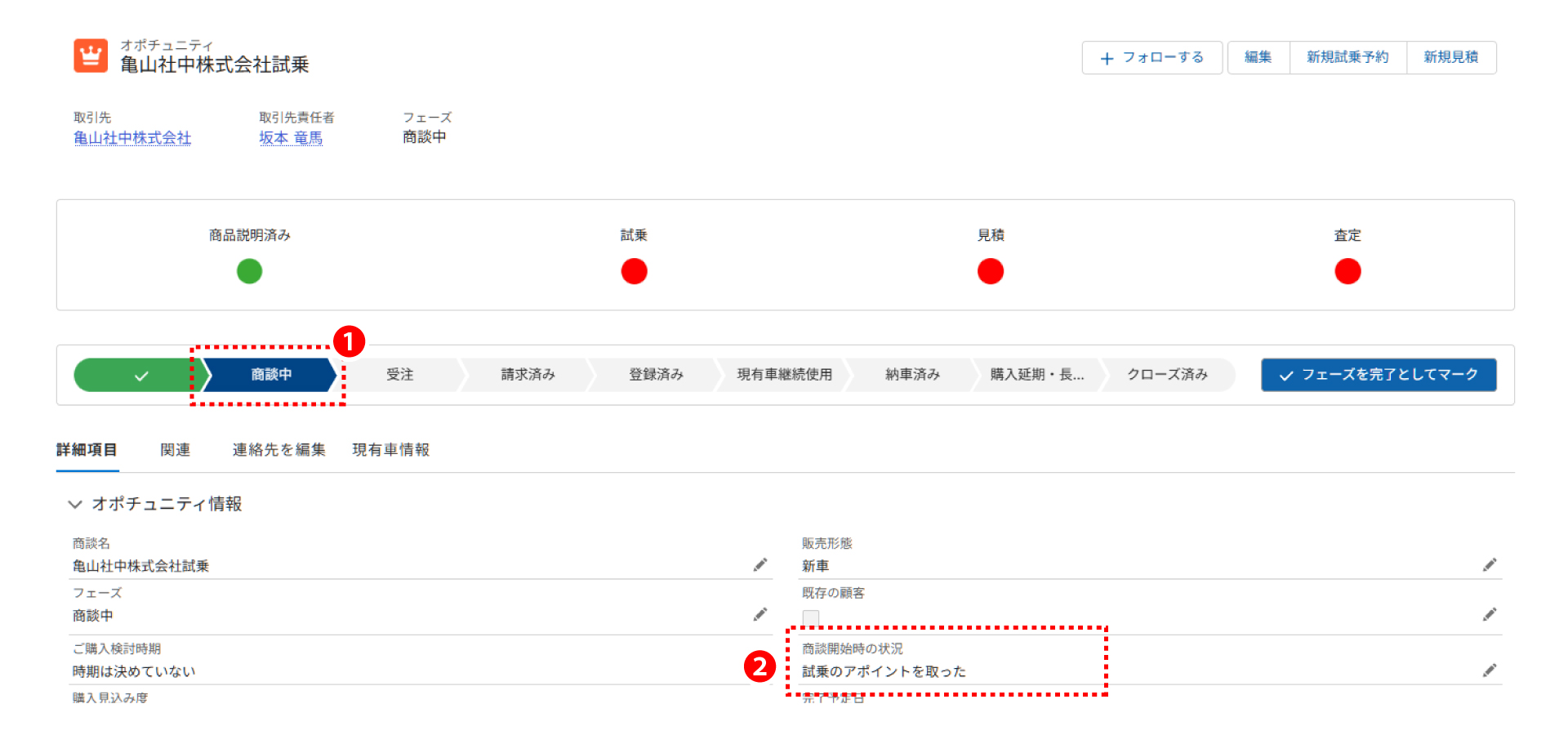Edit 商談開始時の状況 using pencil icon

(x=1490, y=670)
